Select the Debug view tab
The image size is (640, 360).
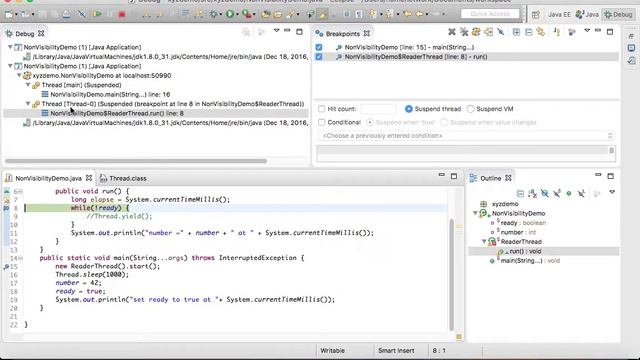[x=24, y=33]
